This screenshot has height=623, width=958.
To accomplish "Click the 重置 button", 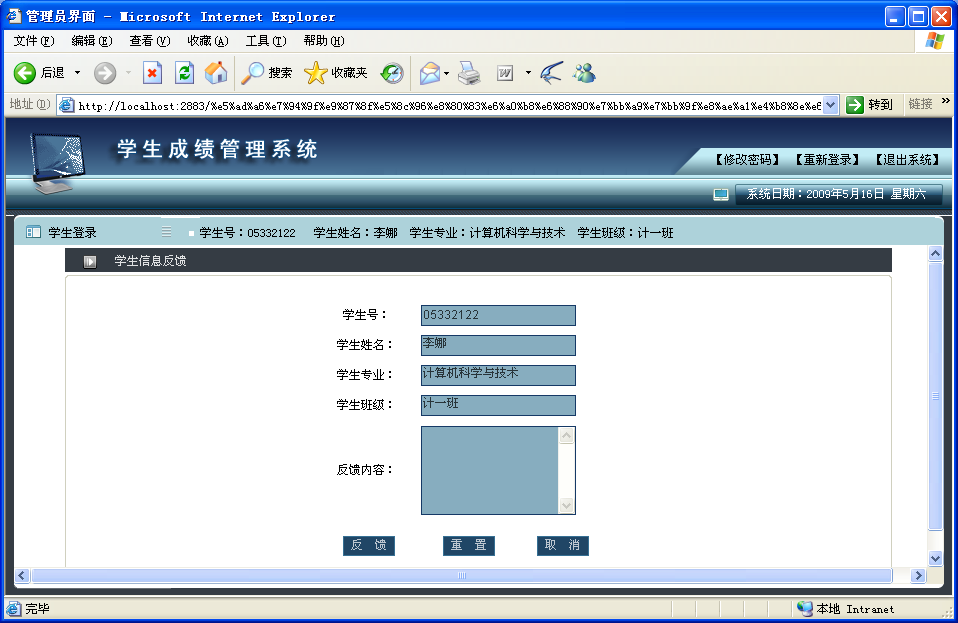I will (469, 545).
